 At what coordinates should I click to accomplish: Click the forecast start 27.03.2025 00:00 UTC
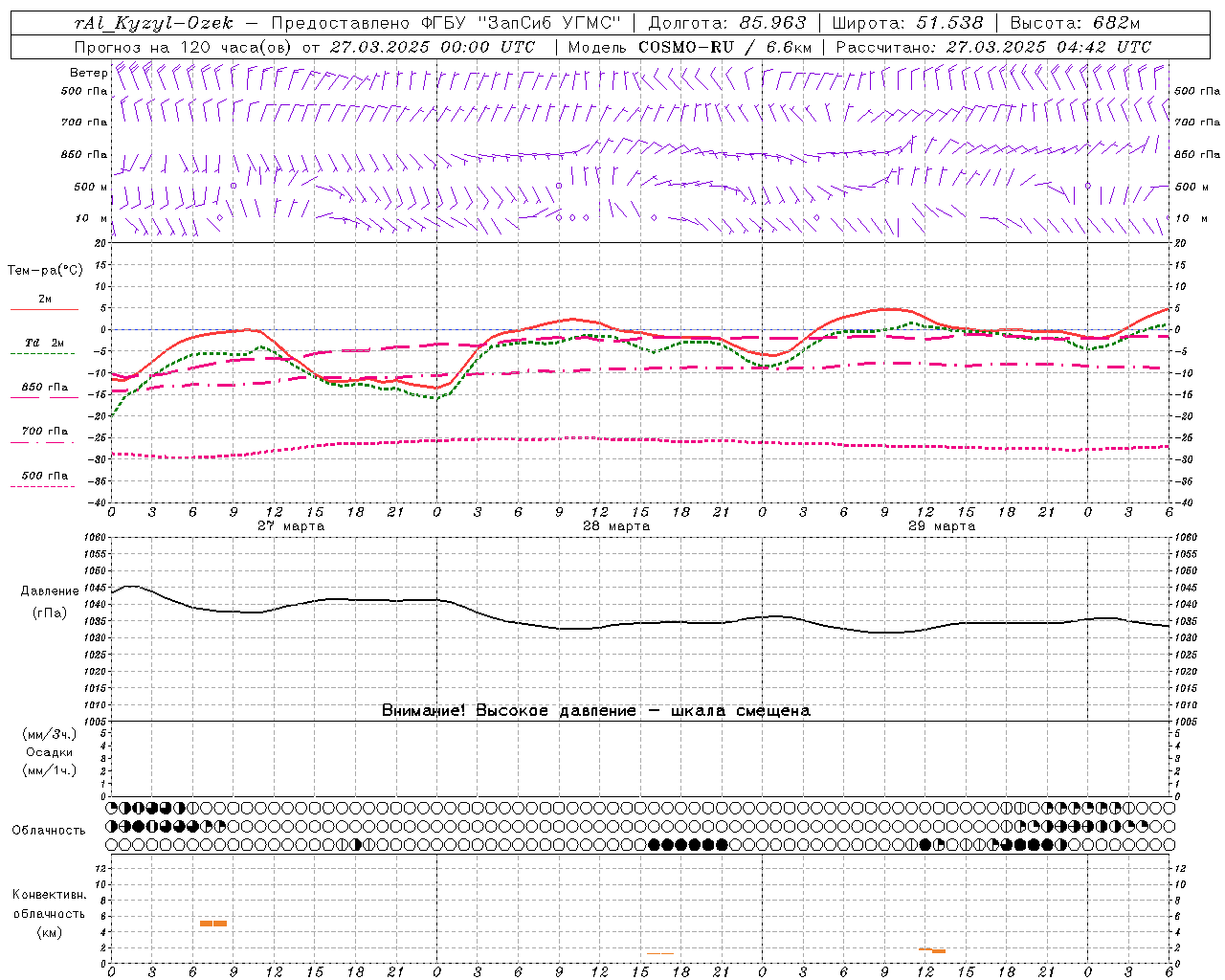pos(433,47)
